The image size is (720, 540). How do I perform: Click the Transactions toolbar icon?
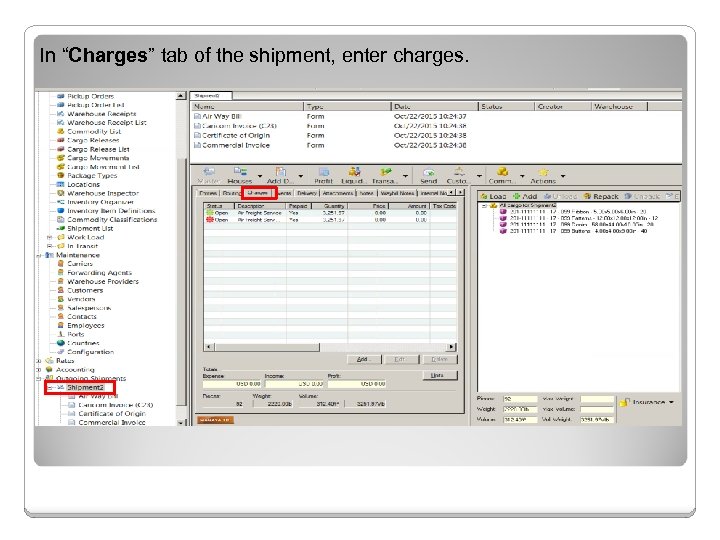click(x=386, y=172)
